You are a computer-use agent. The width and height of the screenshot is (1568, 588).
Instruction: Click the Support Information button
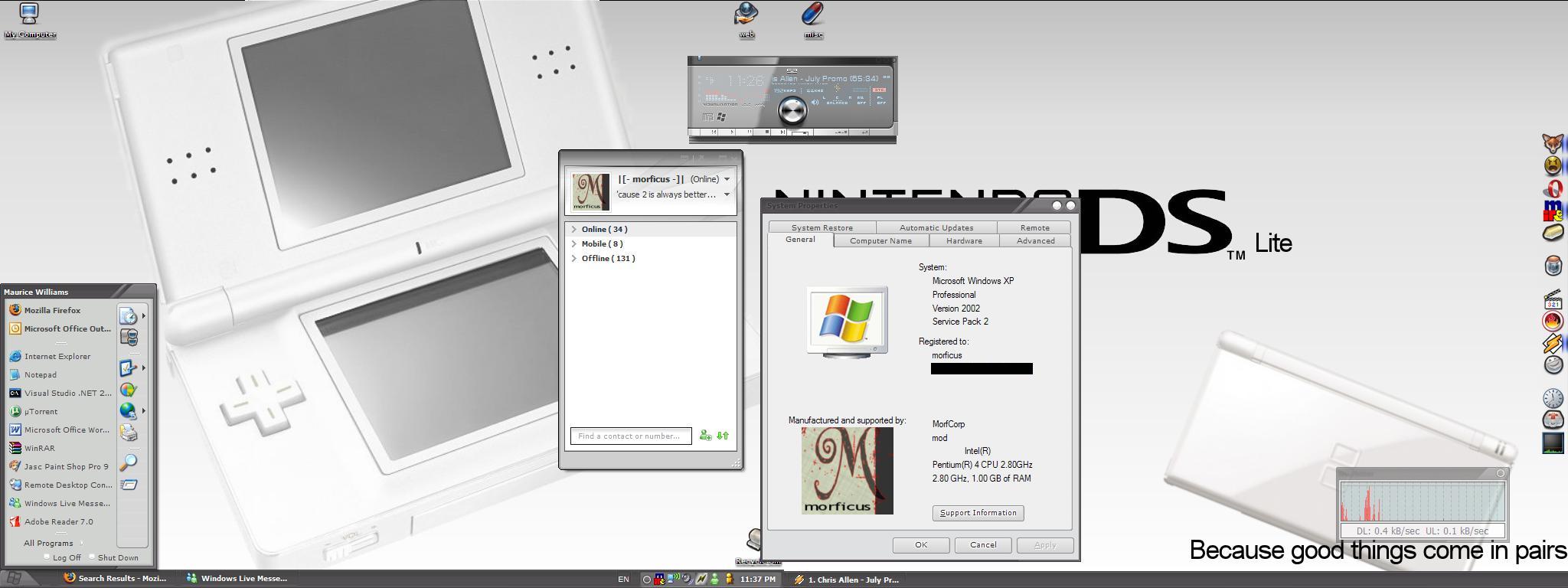(x=978, y=513)
